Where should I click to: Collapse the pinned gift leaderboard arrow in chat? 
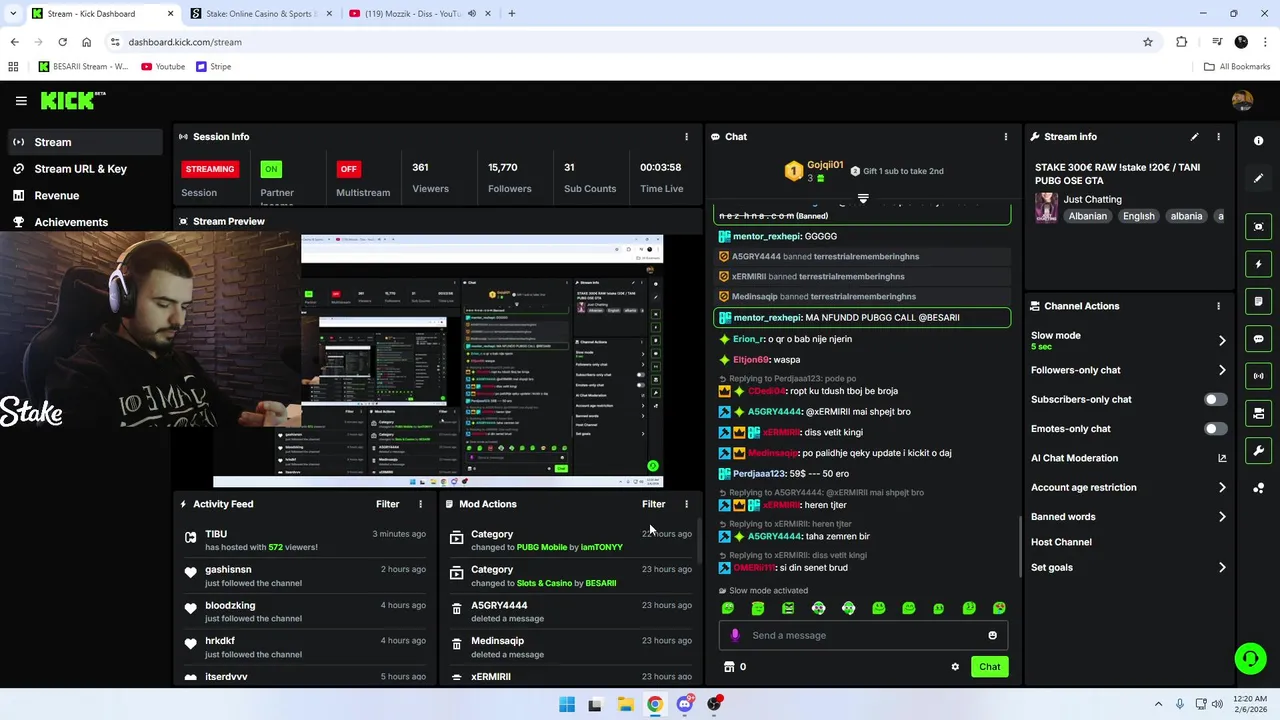pyautogui.click(x=863, y=198)
